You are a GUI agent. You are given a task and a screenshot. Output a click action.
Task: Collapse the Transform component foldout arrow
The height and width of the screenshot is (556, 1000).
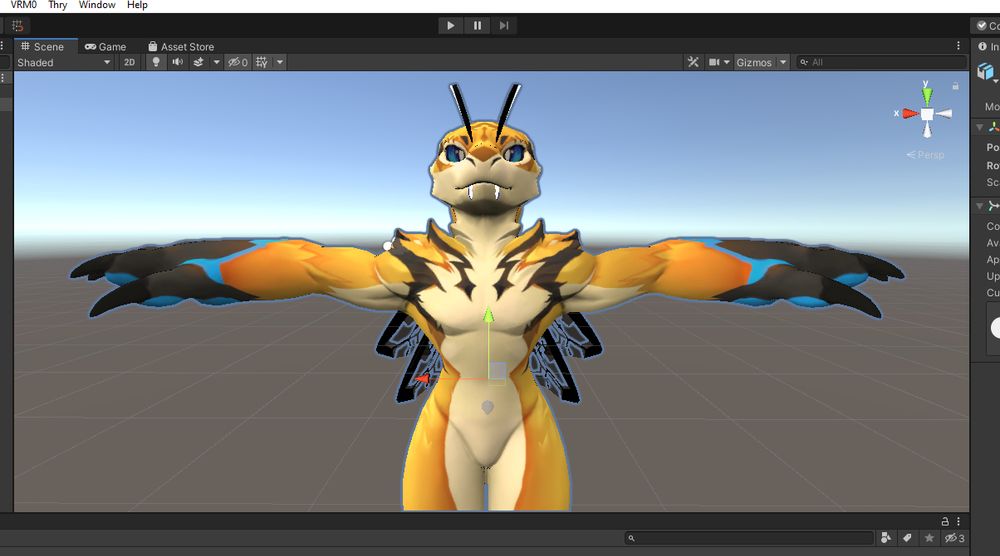coord(980,128)
